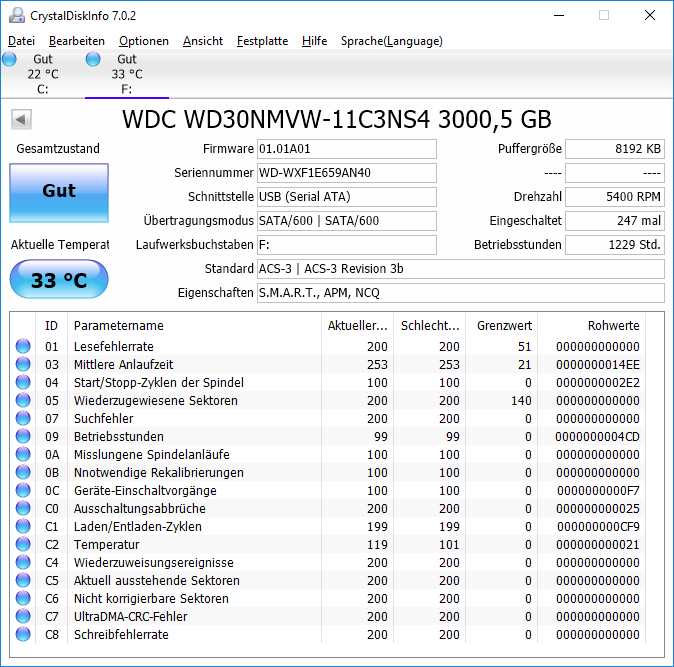
Task: Open the Bearbeiten menu
Action: (x=77, y=41)
